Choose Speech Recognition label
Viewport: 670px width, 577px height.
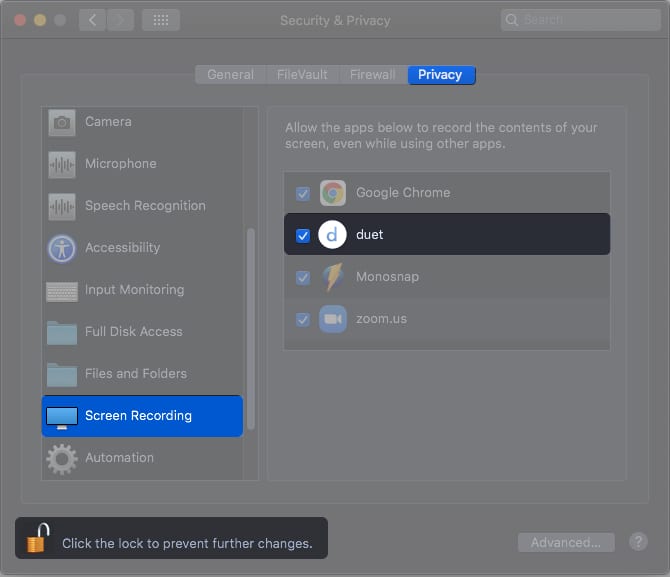(145, 206)
